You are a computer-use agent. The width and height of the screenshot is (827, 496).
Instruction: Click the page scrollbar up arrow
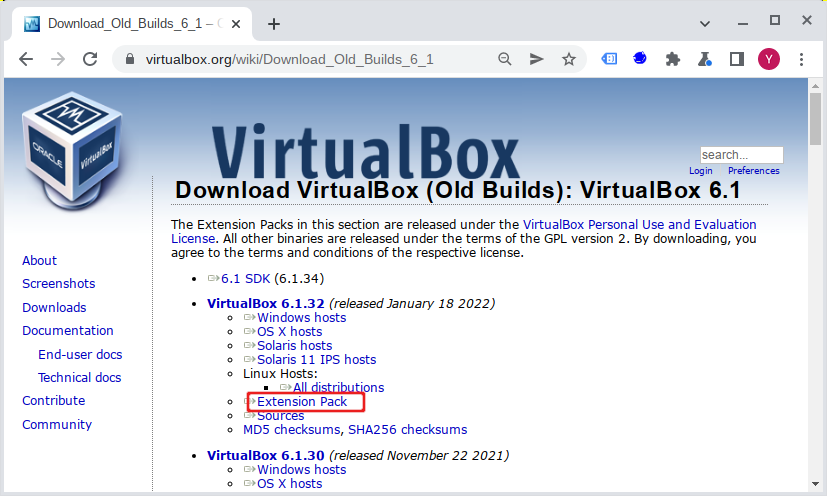(x=815, y=85)
